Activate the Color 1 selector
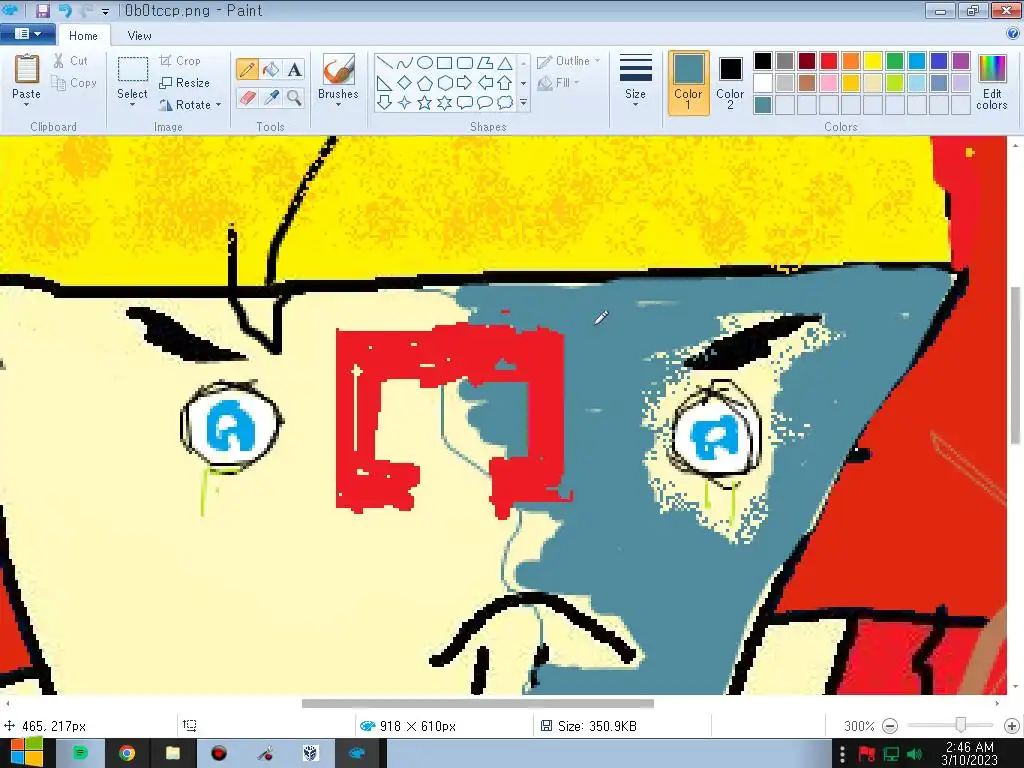 click(688, 83)
